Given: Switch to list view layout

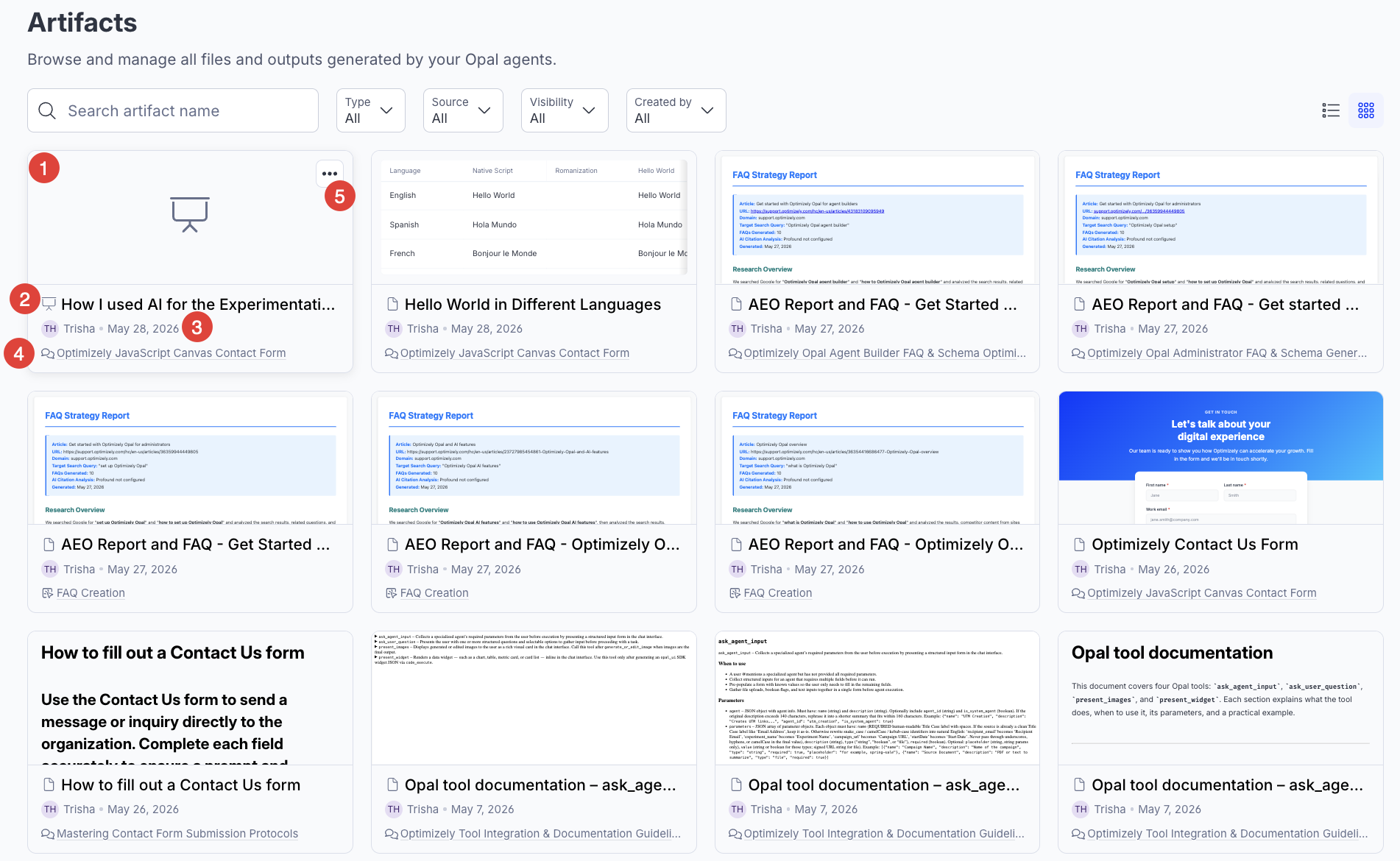Looking at the screenshot, I should click(1331, 110).
